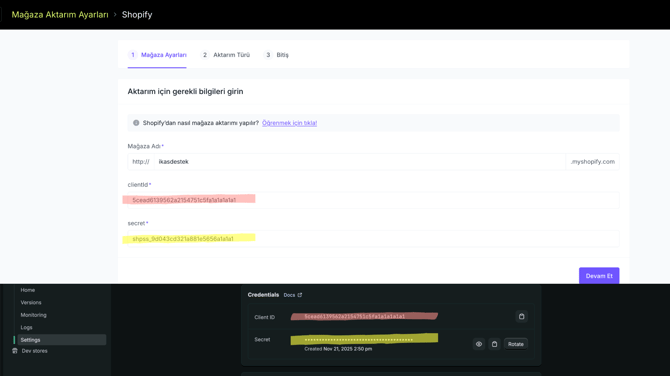Viewport: 670px width, 376px height.
Task: Click the Rotate secret button
Action: point(516,344)
